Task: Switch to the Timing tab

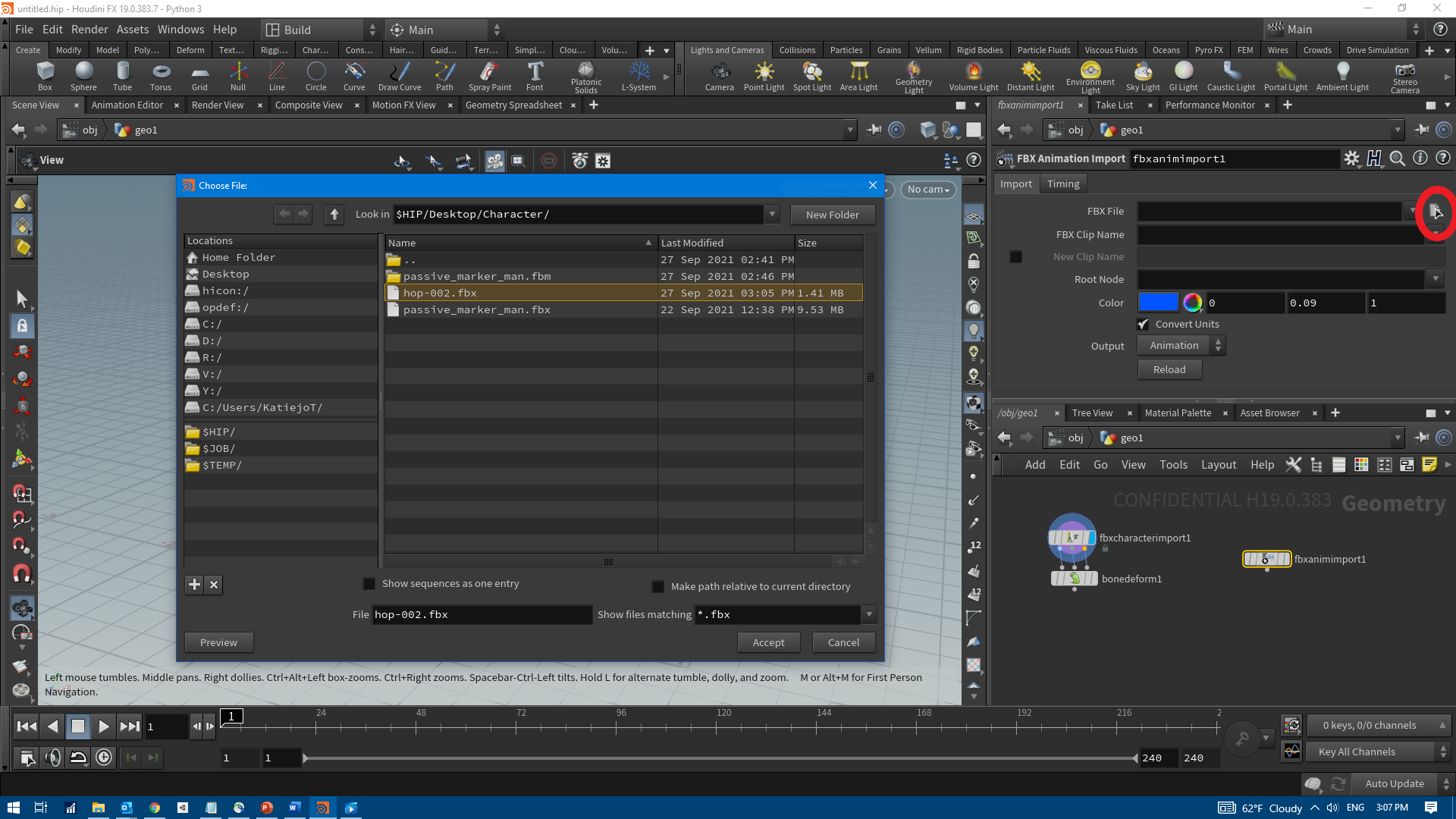Action: [1063, 184]
